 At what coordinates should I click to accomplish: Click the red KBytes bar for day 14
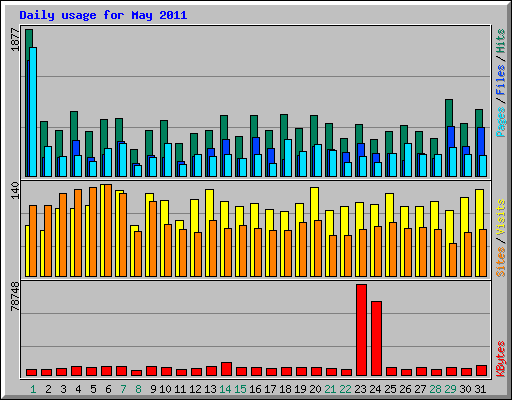[226, 369]
